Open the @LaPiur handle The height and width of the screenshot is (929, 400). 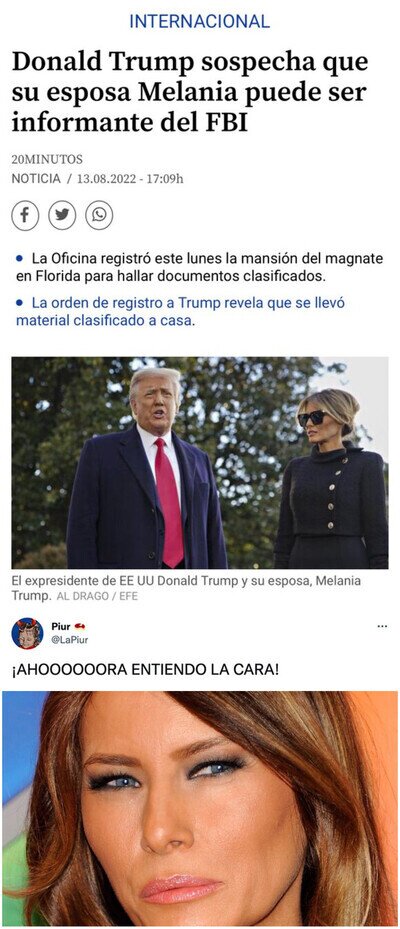[x=69, y=640]
